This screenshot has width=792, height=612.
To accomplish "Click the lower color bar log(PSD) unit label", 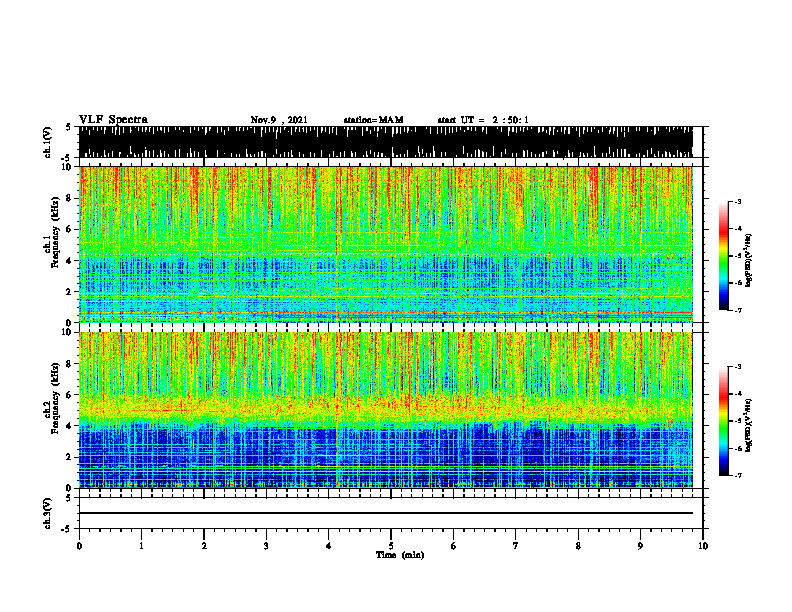I will 749,423.
